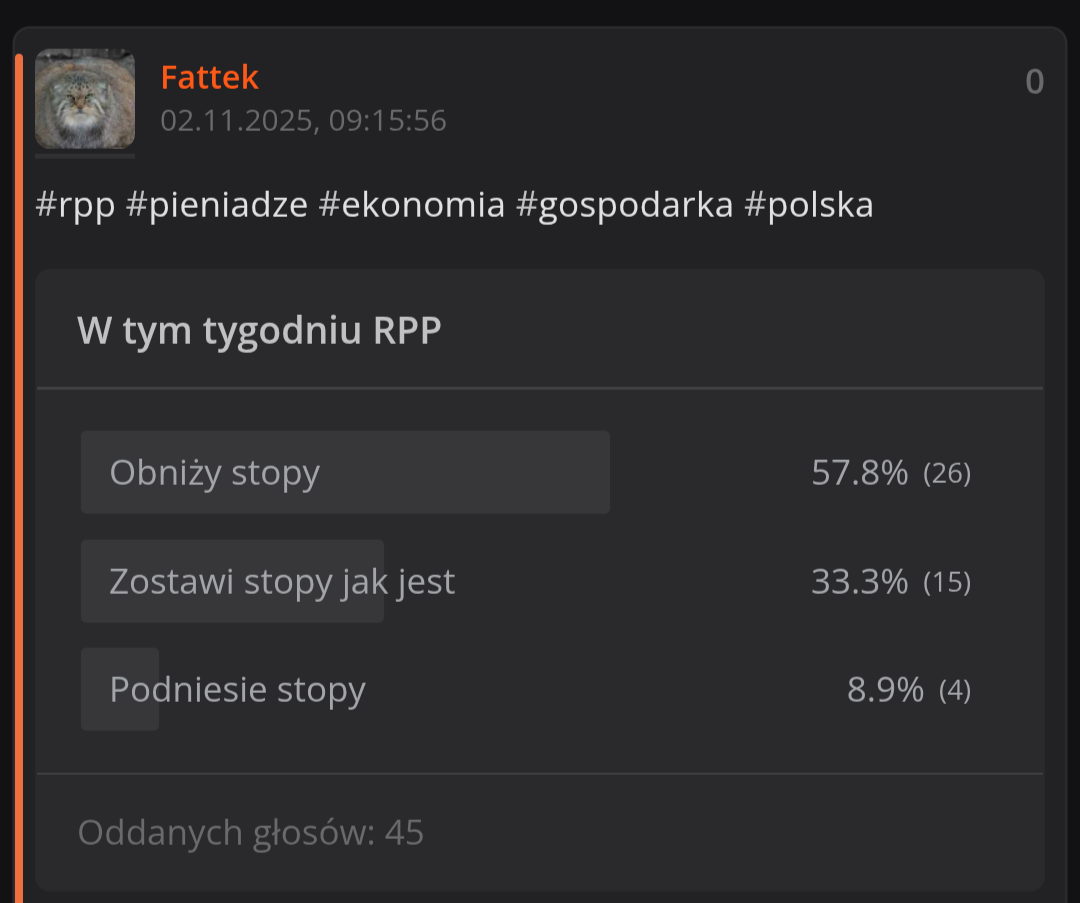Open the Fattek user profile link
This screenshot has height=903, width=1080.
(209, 77)
